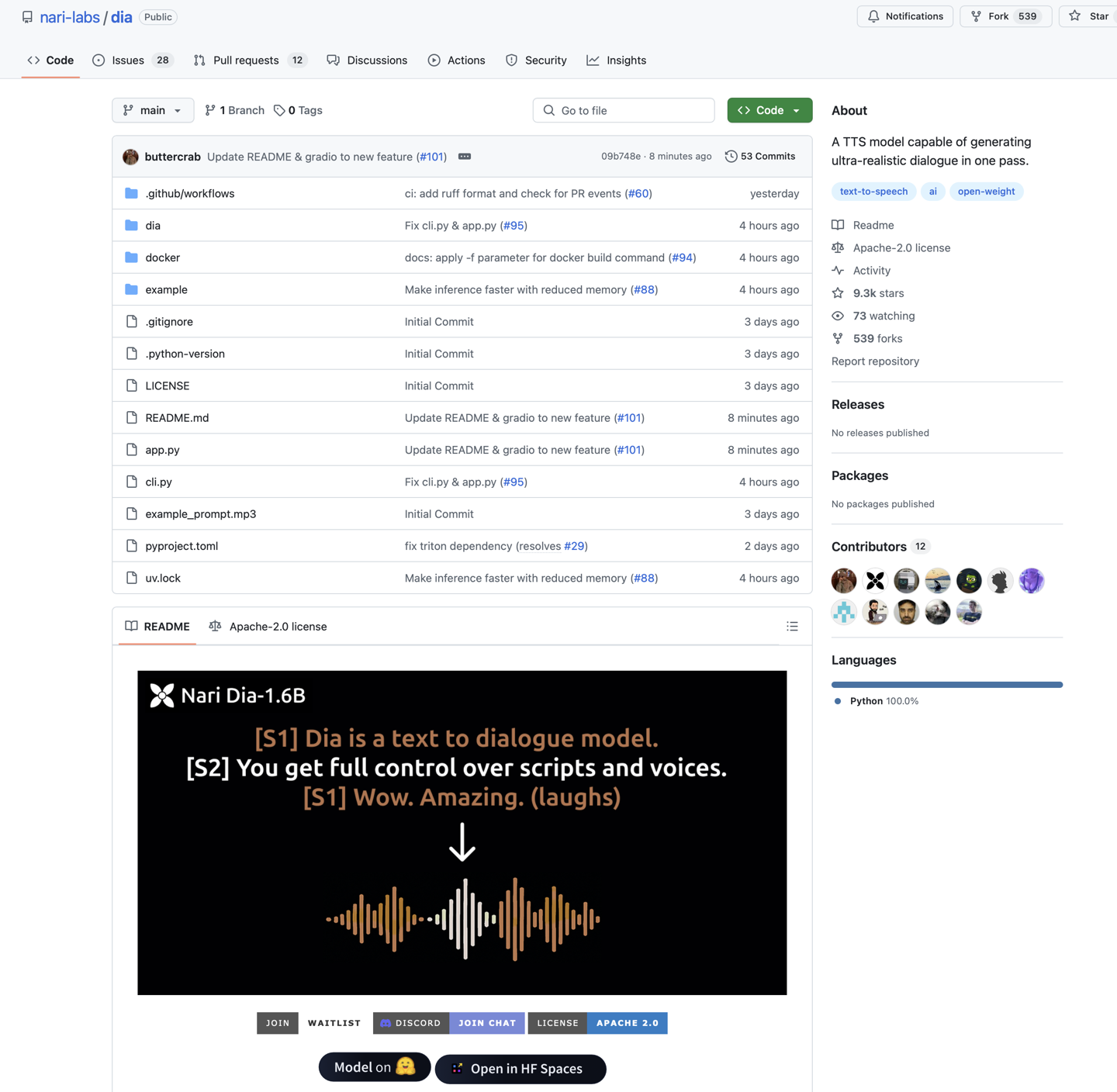Open the Pull requests tab

[x=246, y=60]
